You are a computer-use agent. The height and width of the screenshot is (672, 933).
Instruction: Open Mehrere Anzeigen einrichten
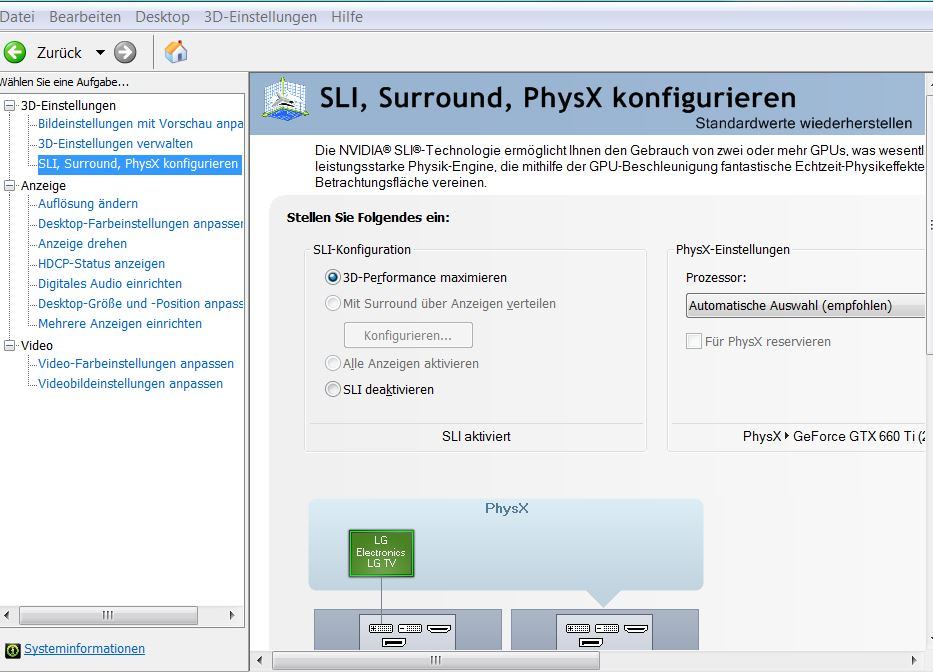(120, 324)
